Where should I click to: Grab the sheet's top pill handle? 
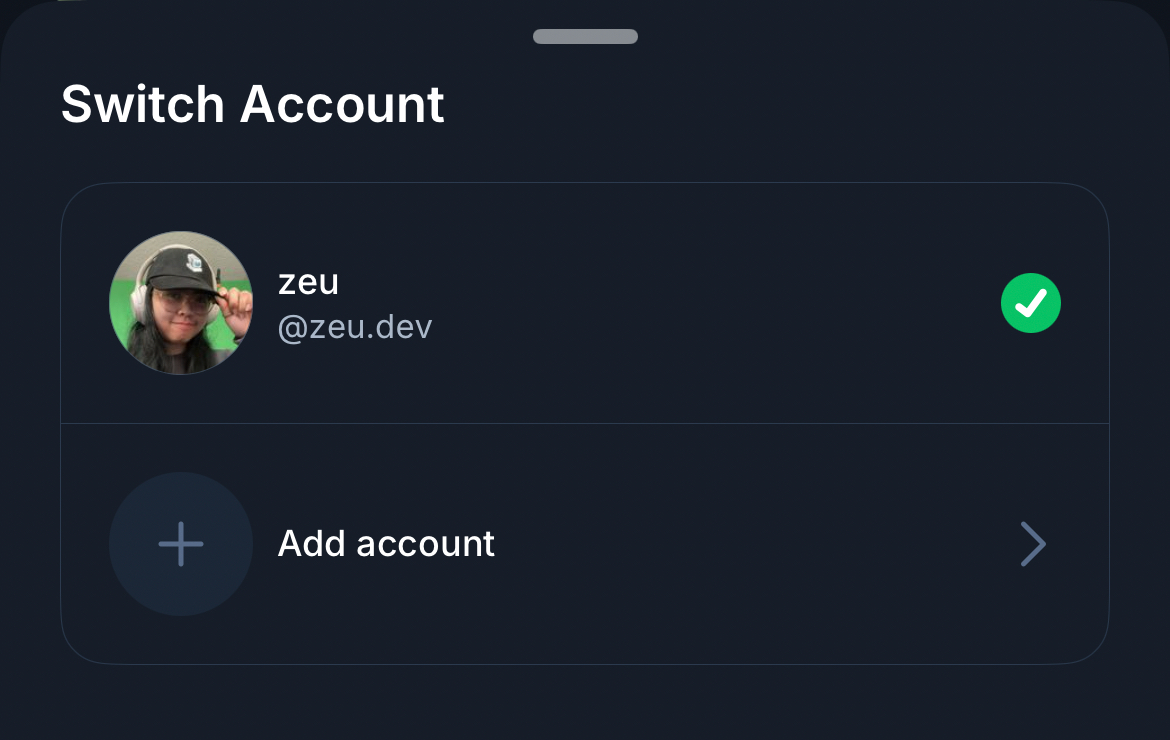[x=585, y=37]
